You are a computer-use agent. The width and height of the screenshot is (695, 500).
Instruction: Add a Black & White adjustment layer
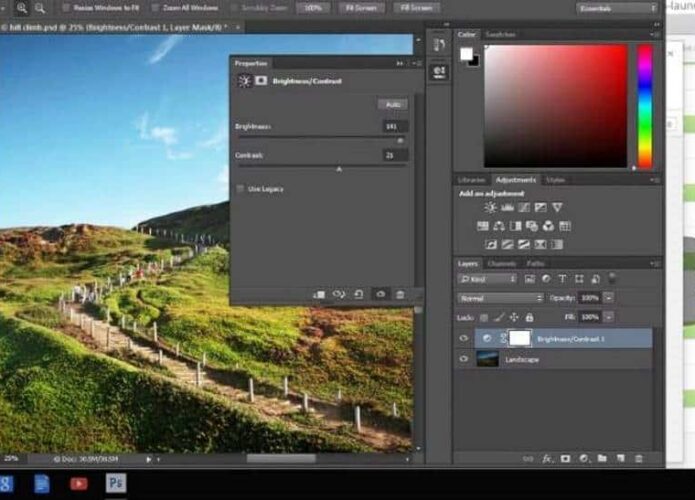515,226
